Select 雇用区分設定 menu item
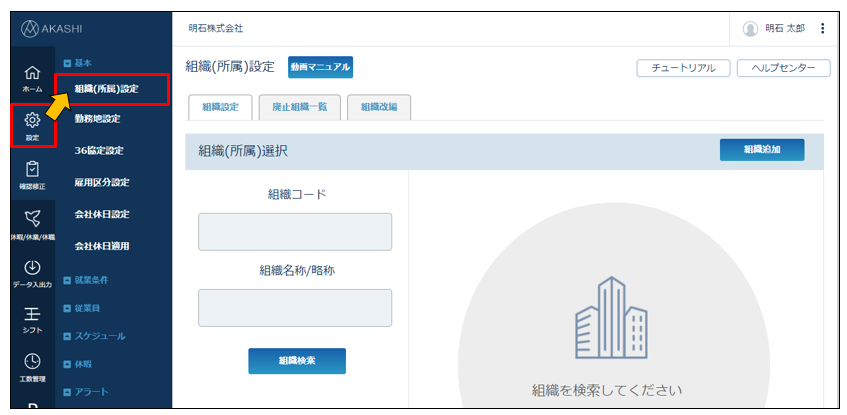 (x=102, y=183)
